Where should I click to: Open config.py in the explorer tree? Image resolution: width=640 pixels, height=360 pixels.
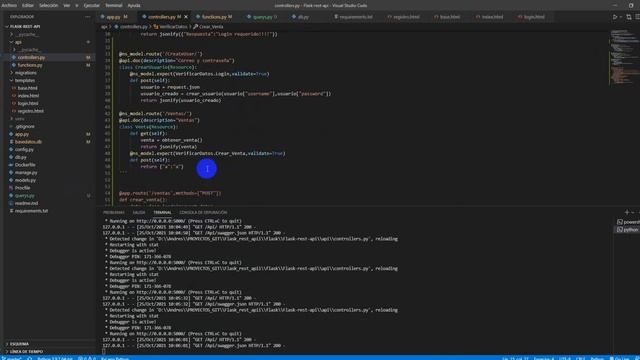pyautogui.click(x=24, y=149)
